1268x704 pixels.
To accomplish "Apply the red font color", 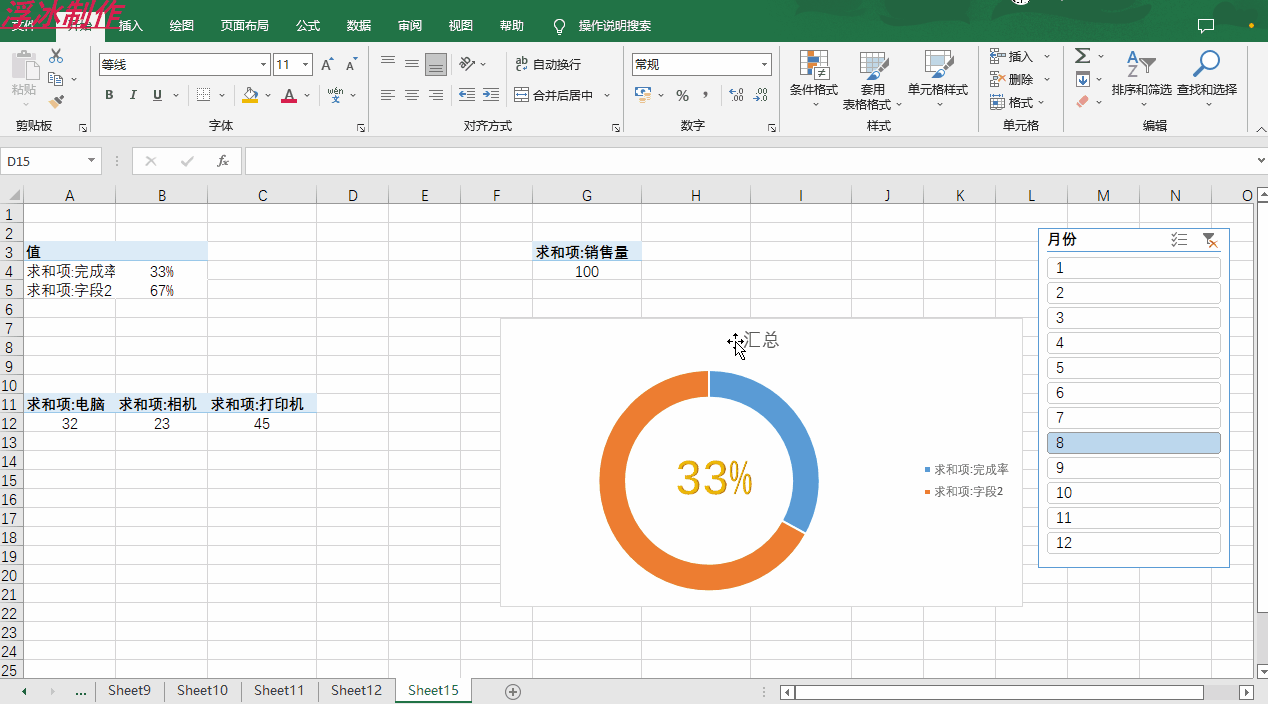I will tap(289, 95).
